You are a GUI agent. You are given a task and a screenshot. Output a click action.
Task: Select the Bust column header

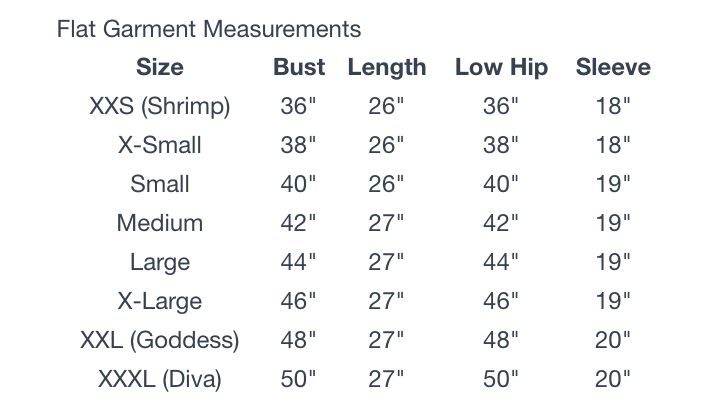coord(299,67)
